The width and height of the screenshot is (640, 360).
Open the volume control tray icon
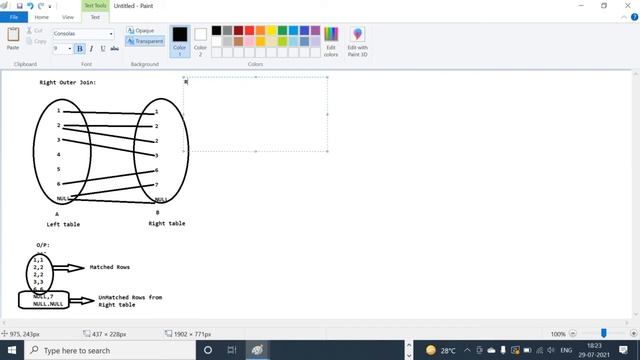point(551,350)
